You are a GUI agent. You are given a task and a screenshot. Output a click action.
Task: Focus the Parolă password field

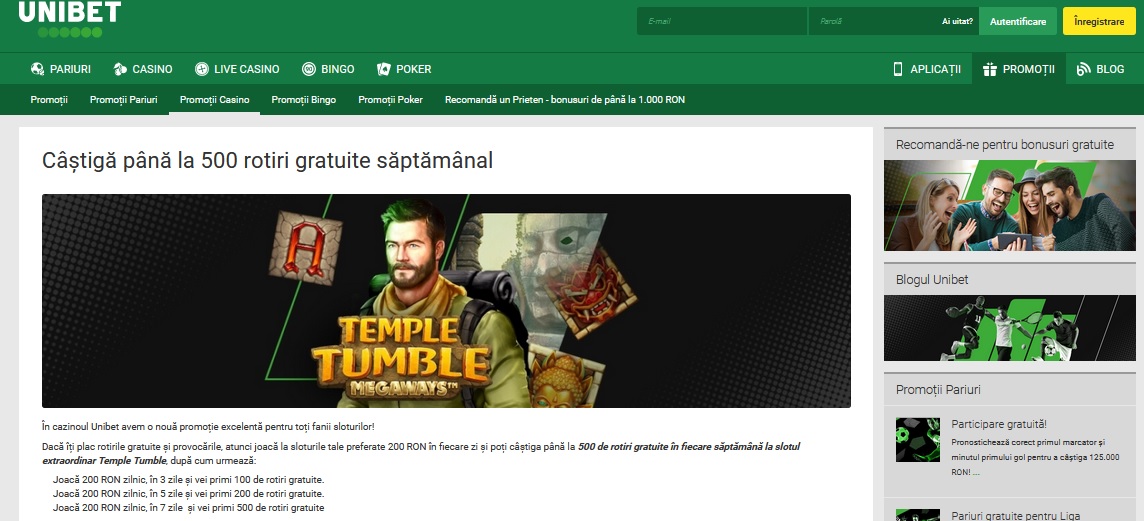872,21
